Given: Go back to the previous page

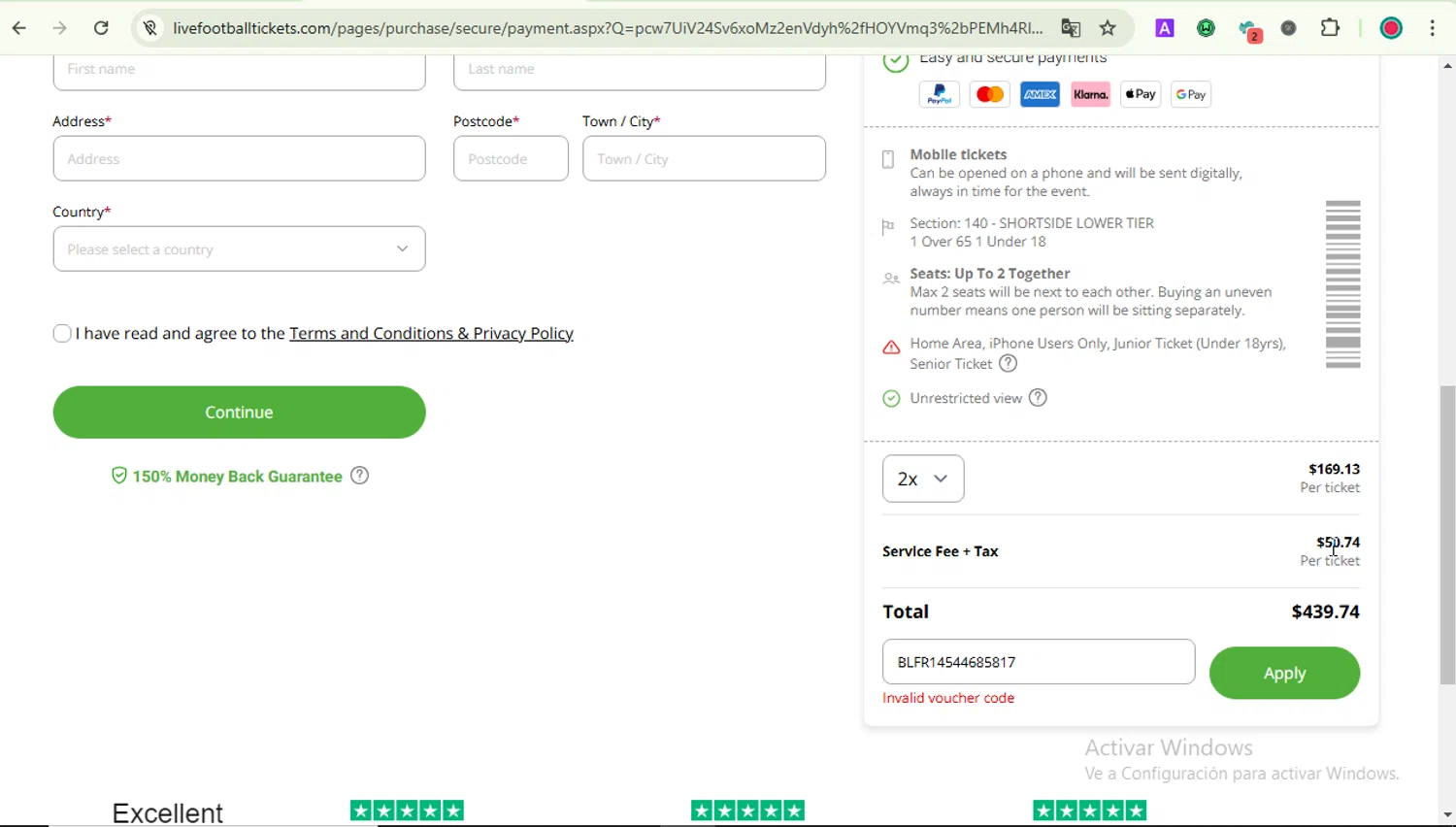Looking at the screenshot, I should point(19,28).
